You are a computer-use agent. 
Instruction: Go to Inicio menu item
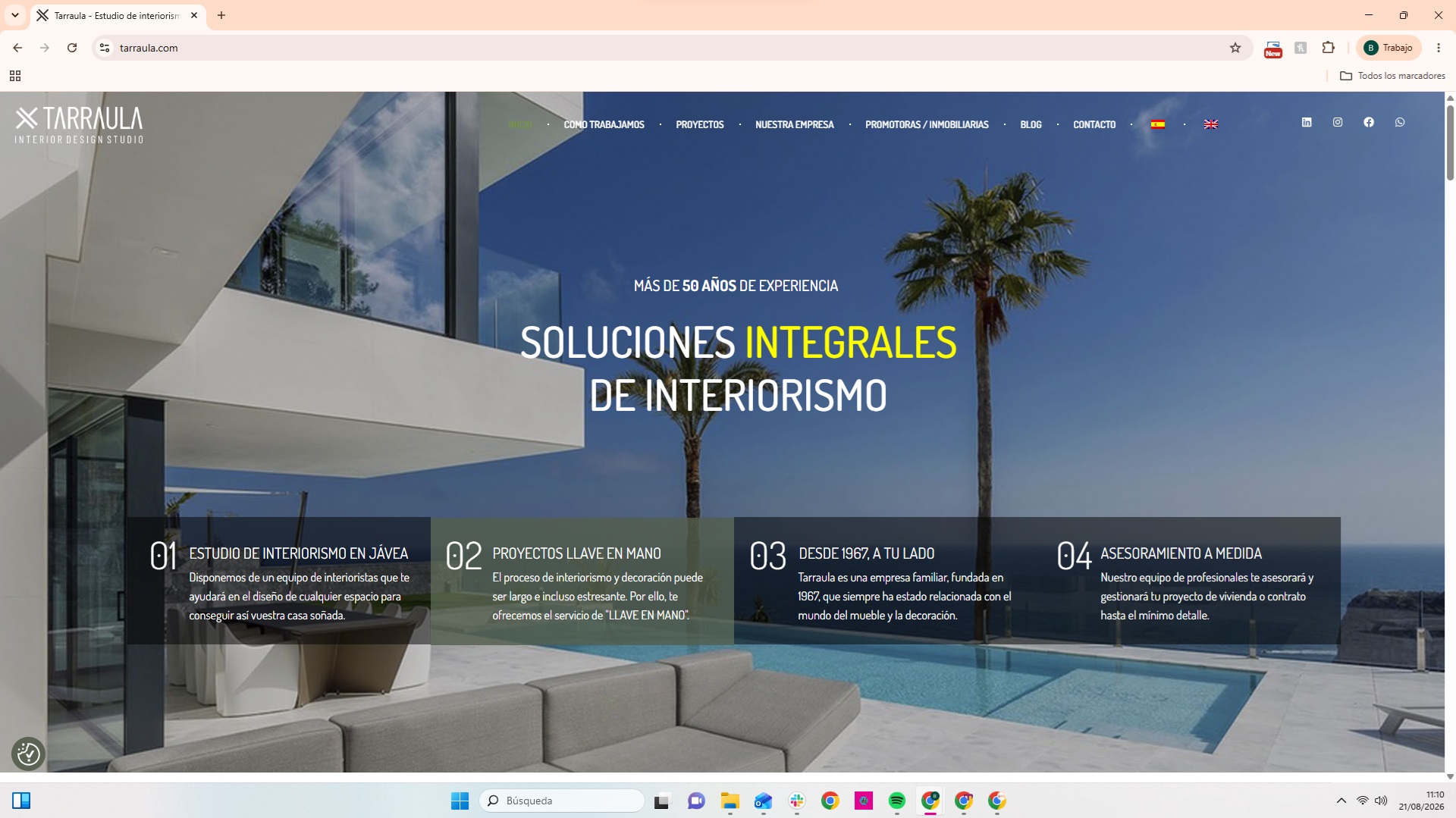click(x=520, y=124)
